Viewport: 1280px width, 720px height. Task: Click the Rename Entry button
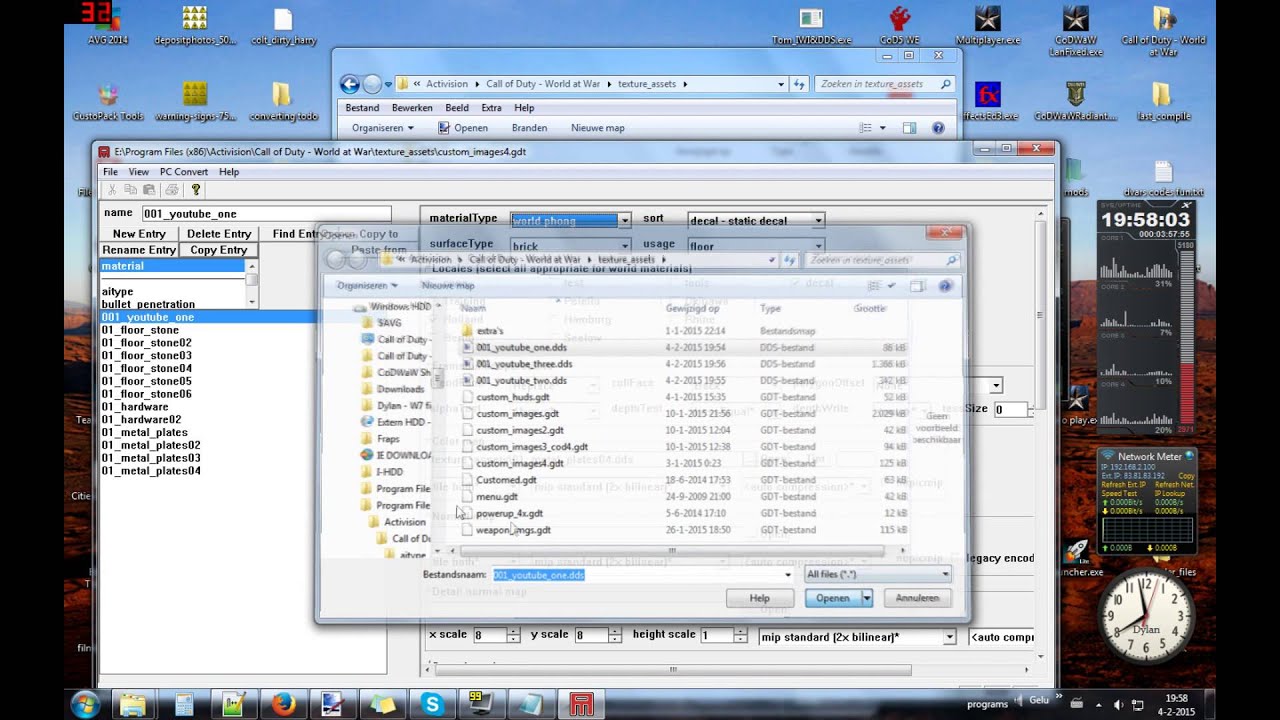[139, 250]
